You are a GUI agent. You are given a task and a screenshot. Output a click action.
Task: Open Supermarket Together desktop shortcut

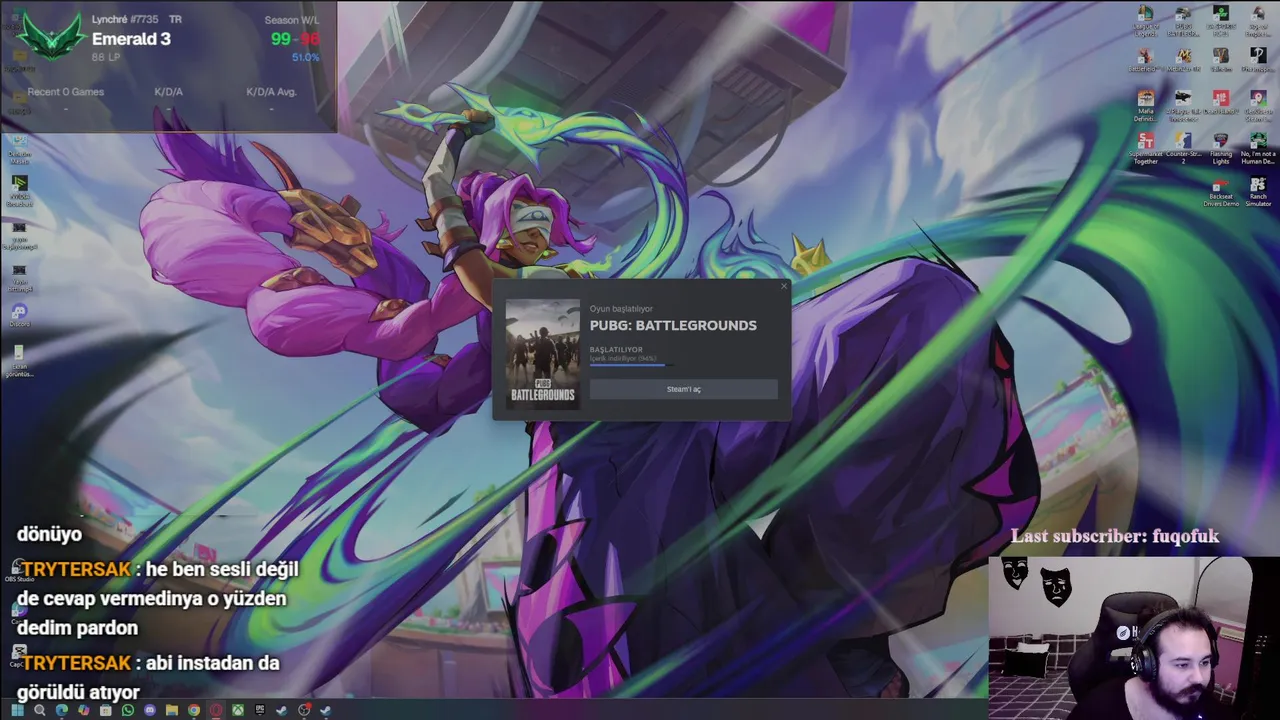[1146, 148]
